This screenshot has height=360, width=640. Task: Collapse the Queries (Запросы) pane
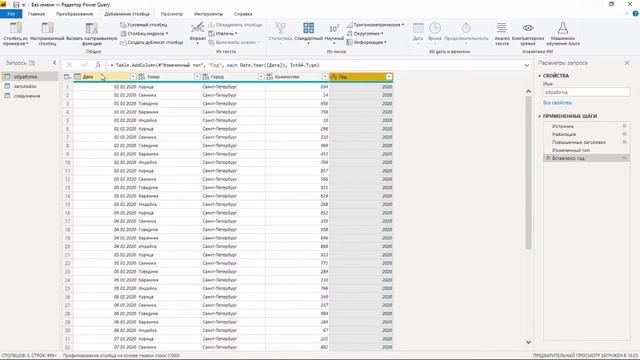55,62
